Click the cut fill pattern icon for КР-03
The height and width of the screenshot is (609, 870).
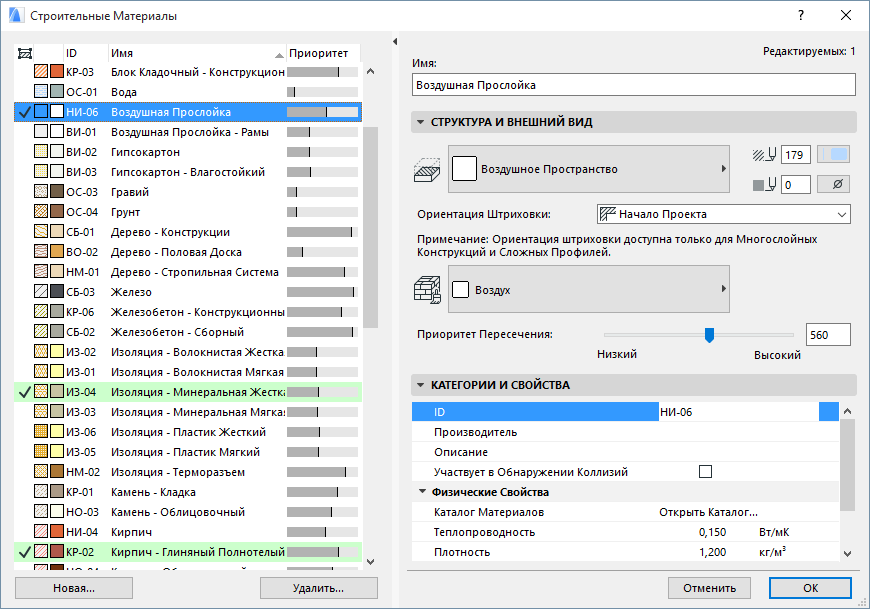click(x=41, y=72)
